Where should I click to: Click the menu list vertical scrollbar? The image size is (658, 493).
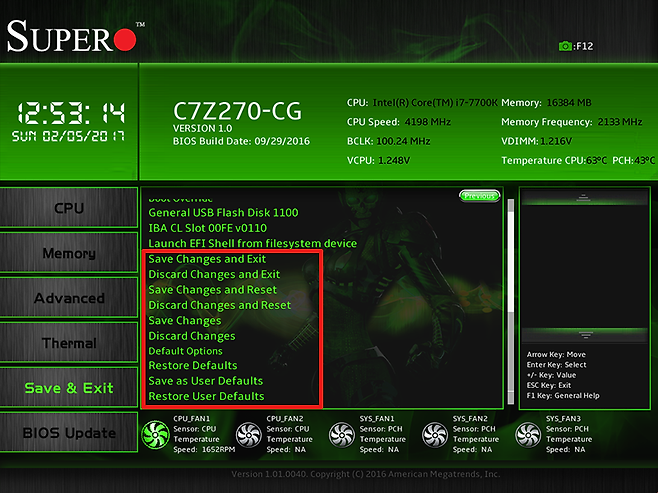511,301
